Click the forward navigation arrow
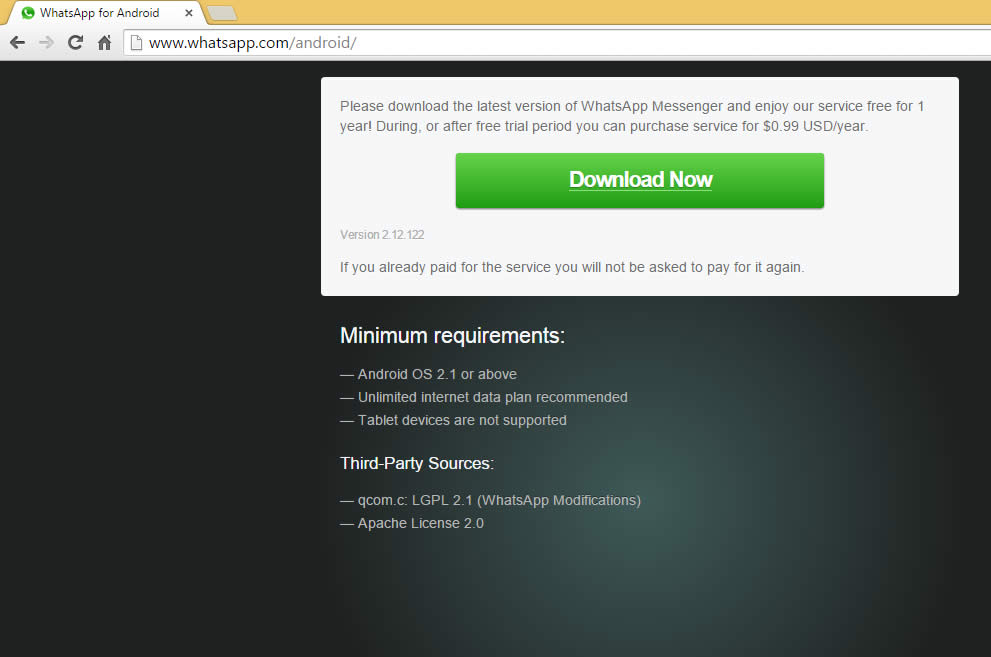Screen dimensions: 991x657 (x=46, y=43)
